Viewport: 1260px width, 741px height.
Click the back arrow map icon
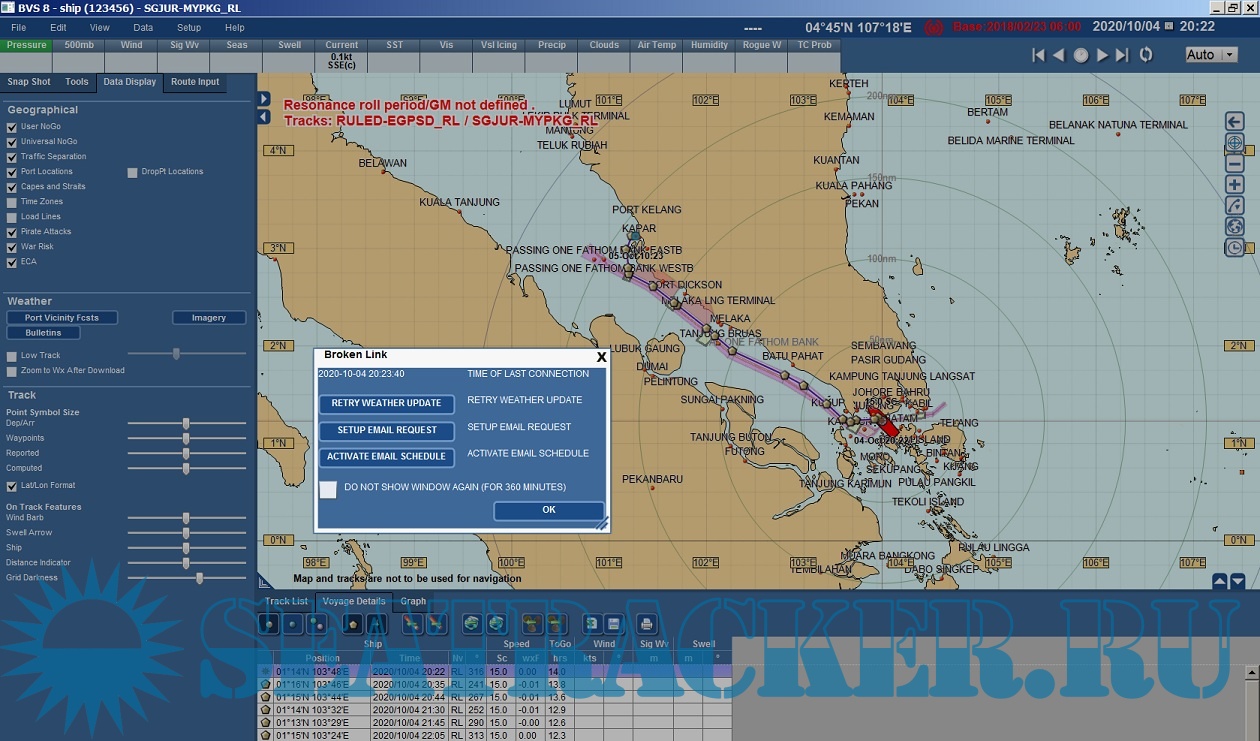coord(1235,122)
